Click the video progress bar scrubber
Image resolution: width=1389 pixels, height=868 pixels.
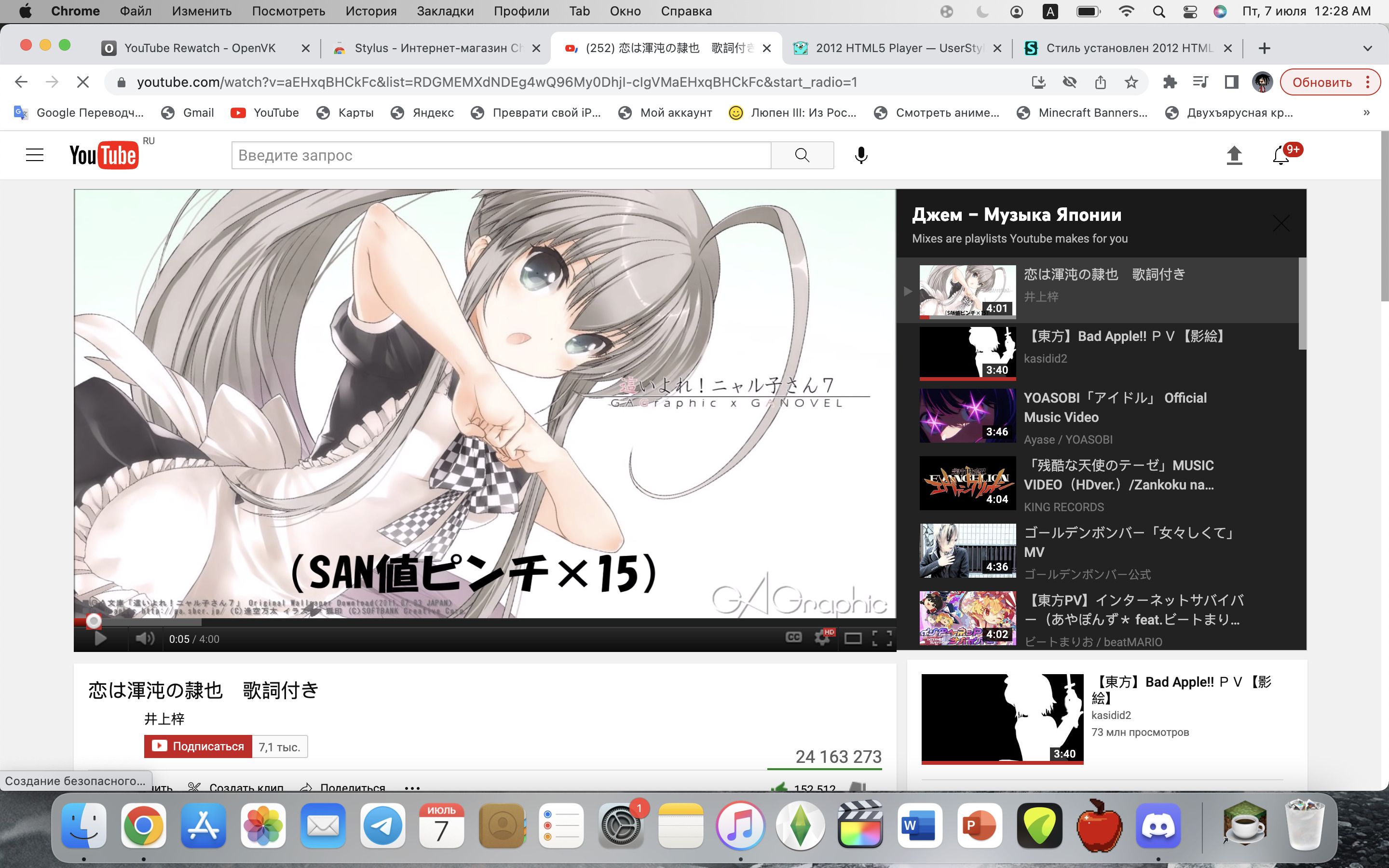[x=94, y=621]
